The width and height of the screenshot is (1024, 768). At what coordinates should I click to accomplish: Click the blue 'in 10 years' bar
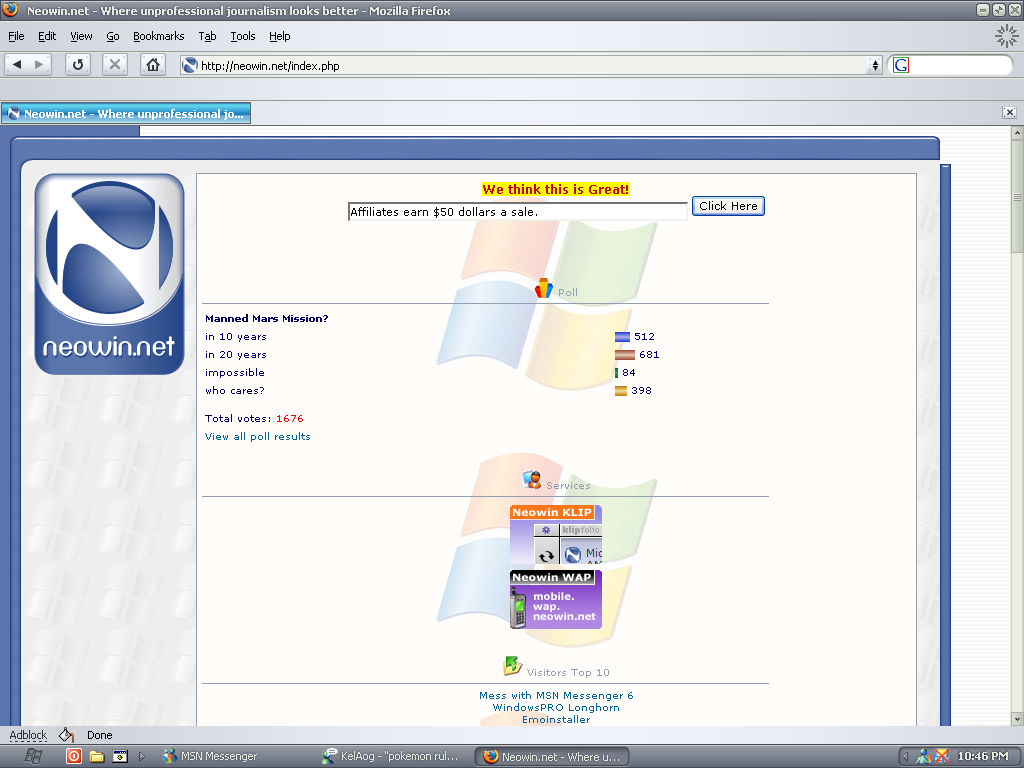click(622, 337)
